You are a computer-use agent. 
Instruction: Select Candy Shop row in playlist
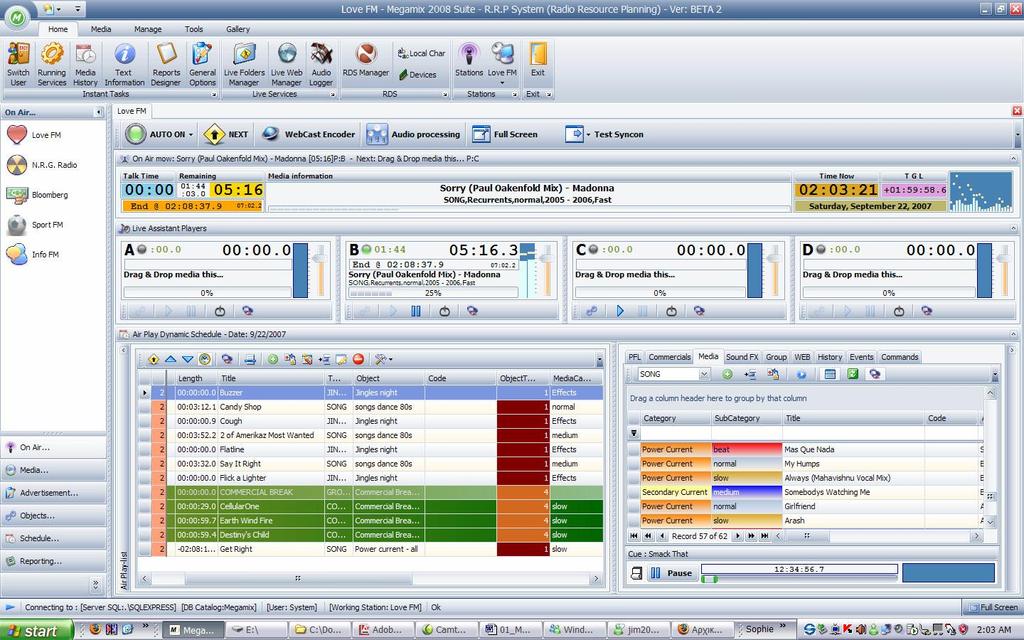370,407
